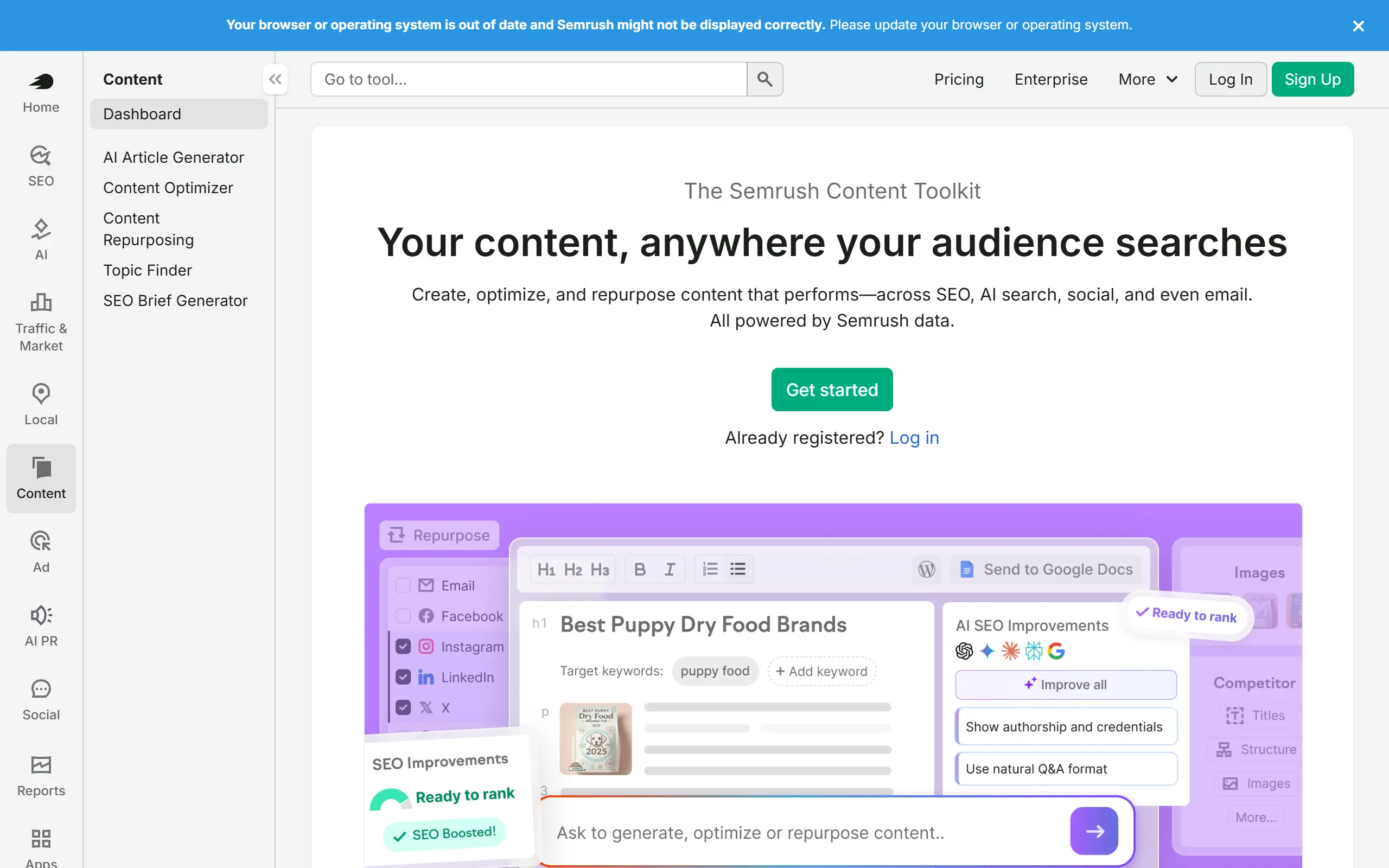The height and width of the screenshot is (868, 1389).
Task: Open the Semrush Home icon
Action: coord(41,92)
